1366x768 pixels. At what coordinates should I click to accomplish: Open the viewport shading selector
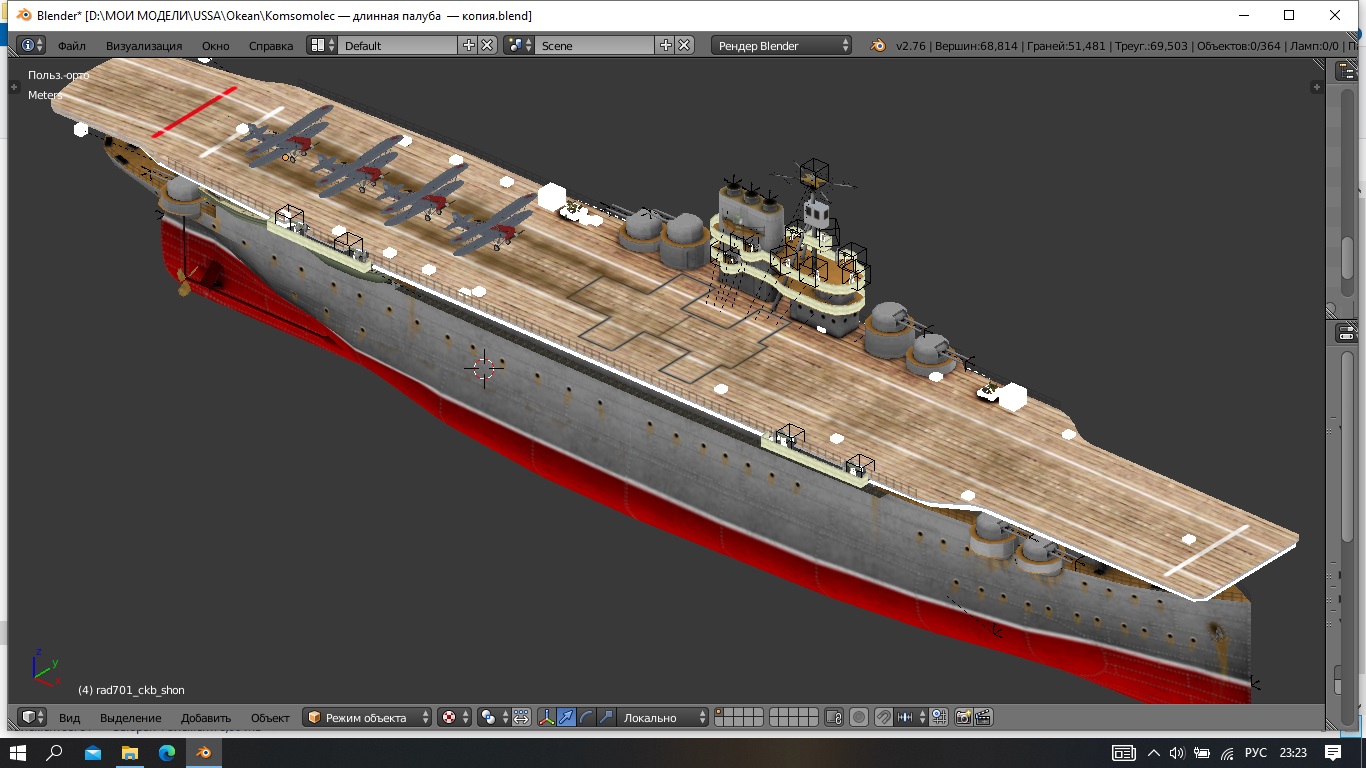453,717
